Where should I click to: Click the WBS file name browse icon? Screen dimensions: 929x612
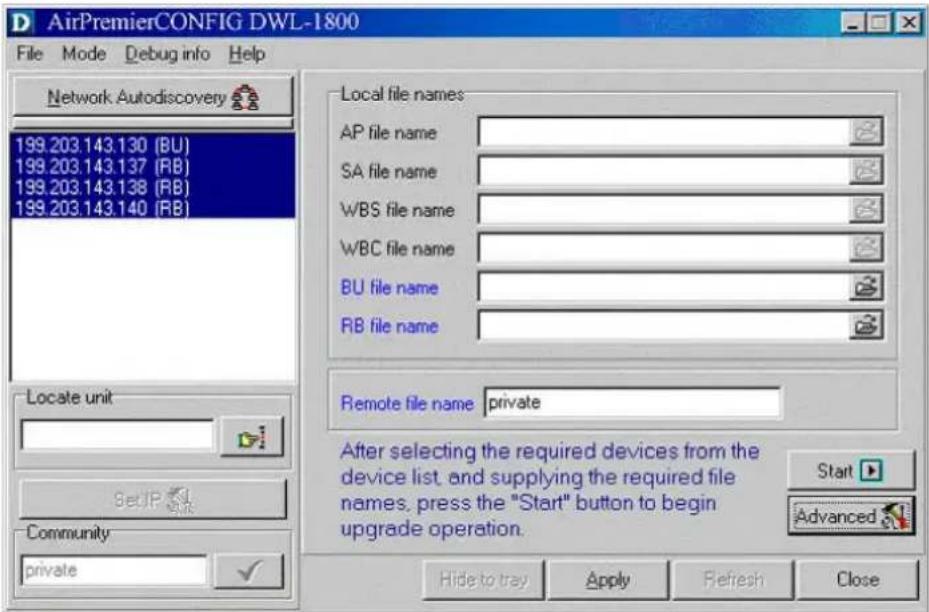[x=866, y=209]
